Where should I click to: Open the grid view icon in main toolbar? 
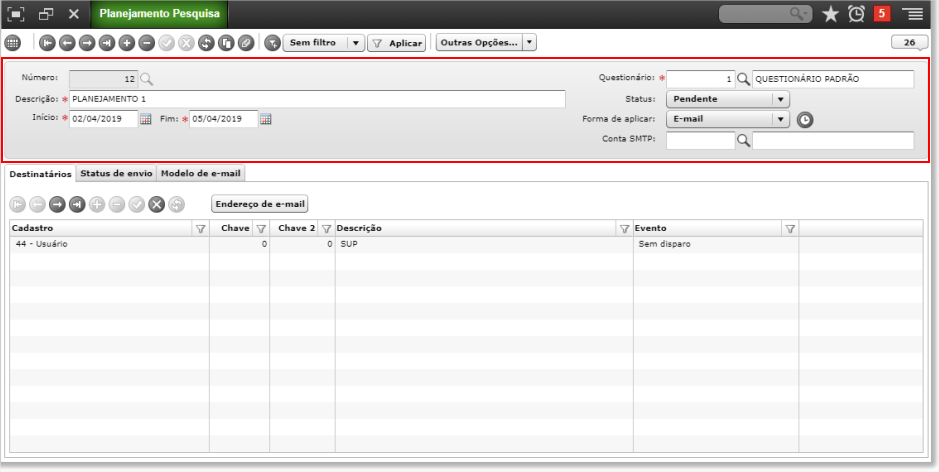(12, 43)
